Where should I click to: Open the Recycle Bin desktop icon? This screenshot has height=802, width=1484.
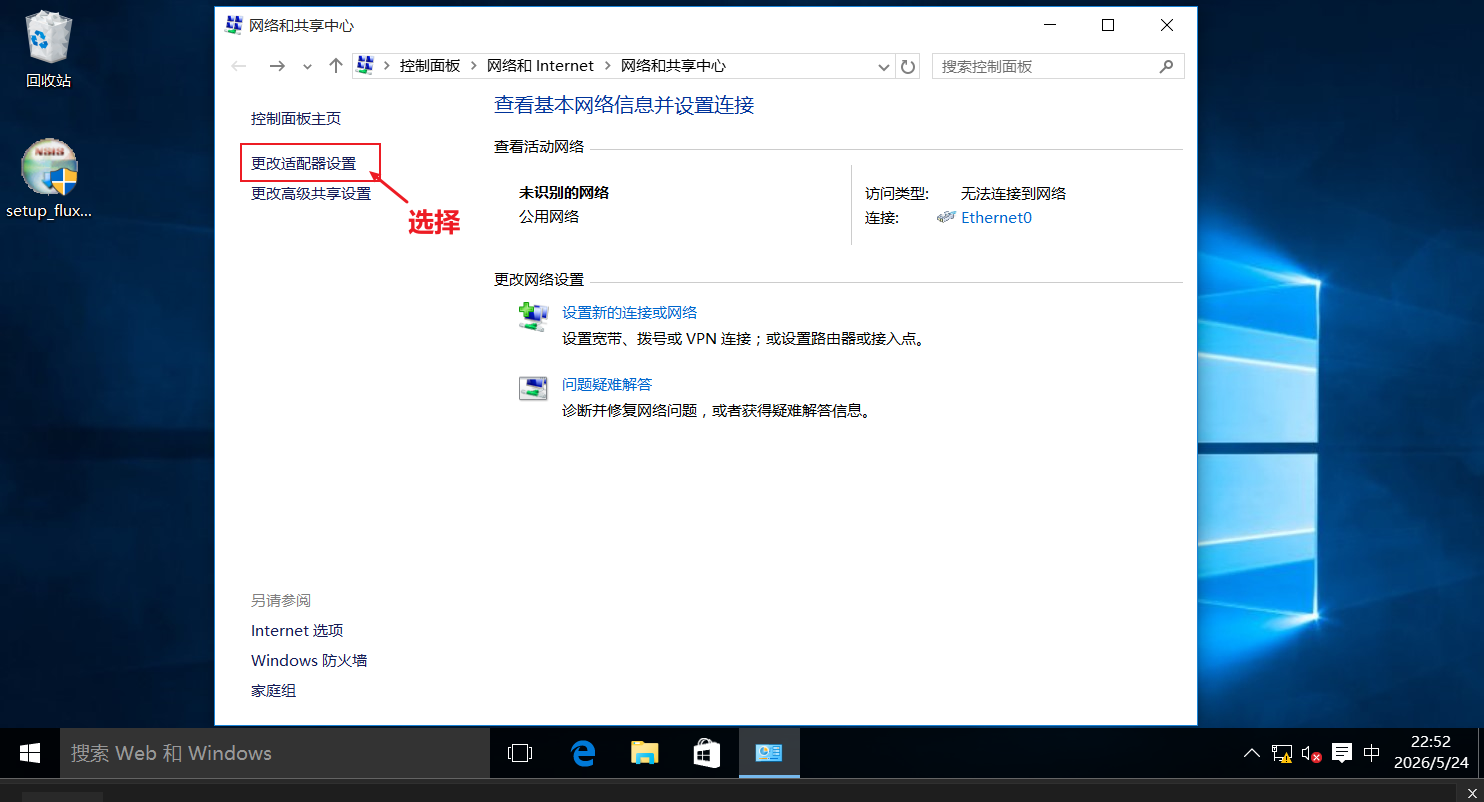(x=48, y=48)
